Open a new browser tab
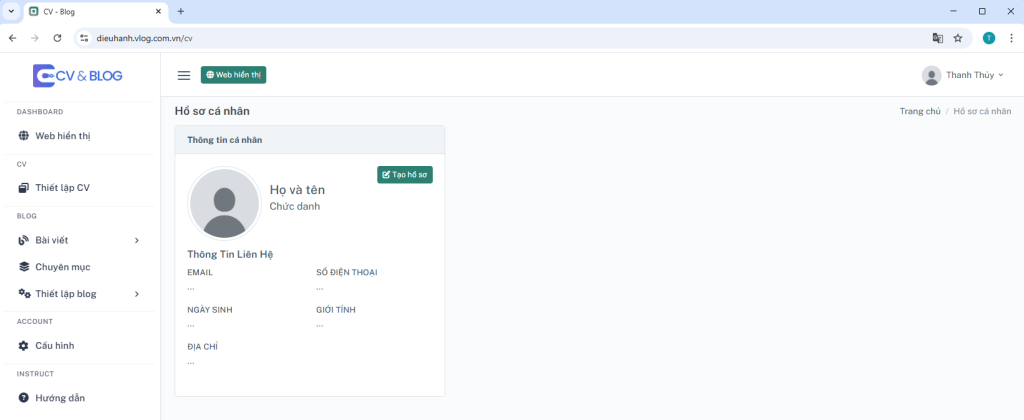Viewport: 1024px width, 420px height. pos(181,11)
